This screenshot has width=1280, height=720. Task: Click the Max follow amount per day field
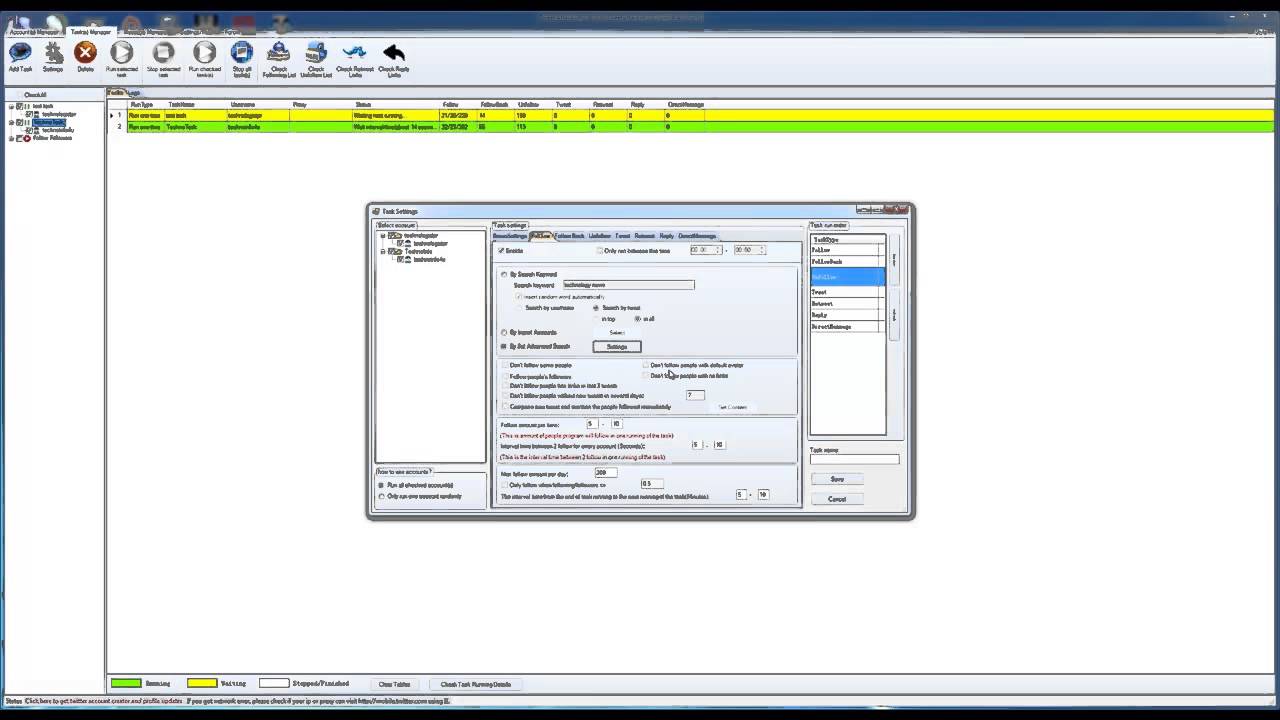point(606,472)
